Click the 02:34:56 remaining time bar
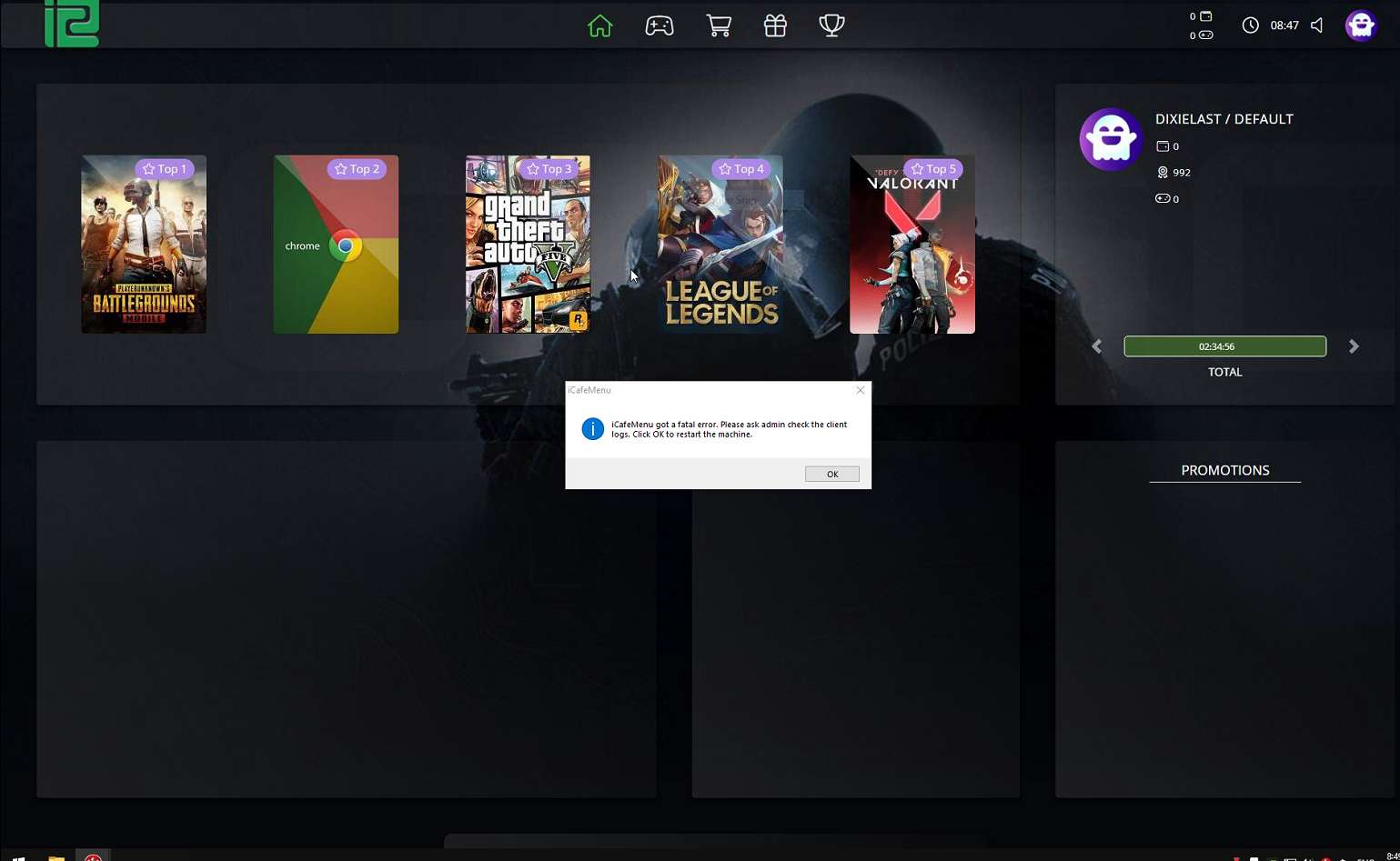Image resolution: width=1400 pixels, height=861 pixels. coord(1224,346)
